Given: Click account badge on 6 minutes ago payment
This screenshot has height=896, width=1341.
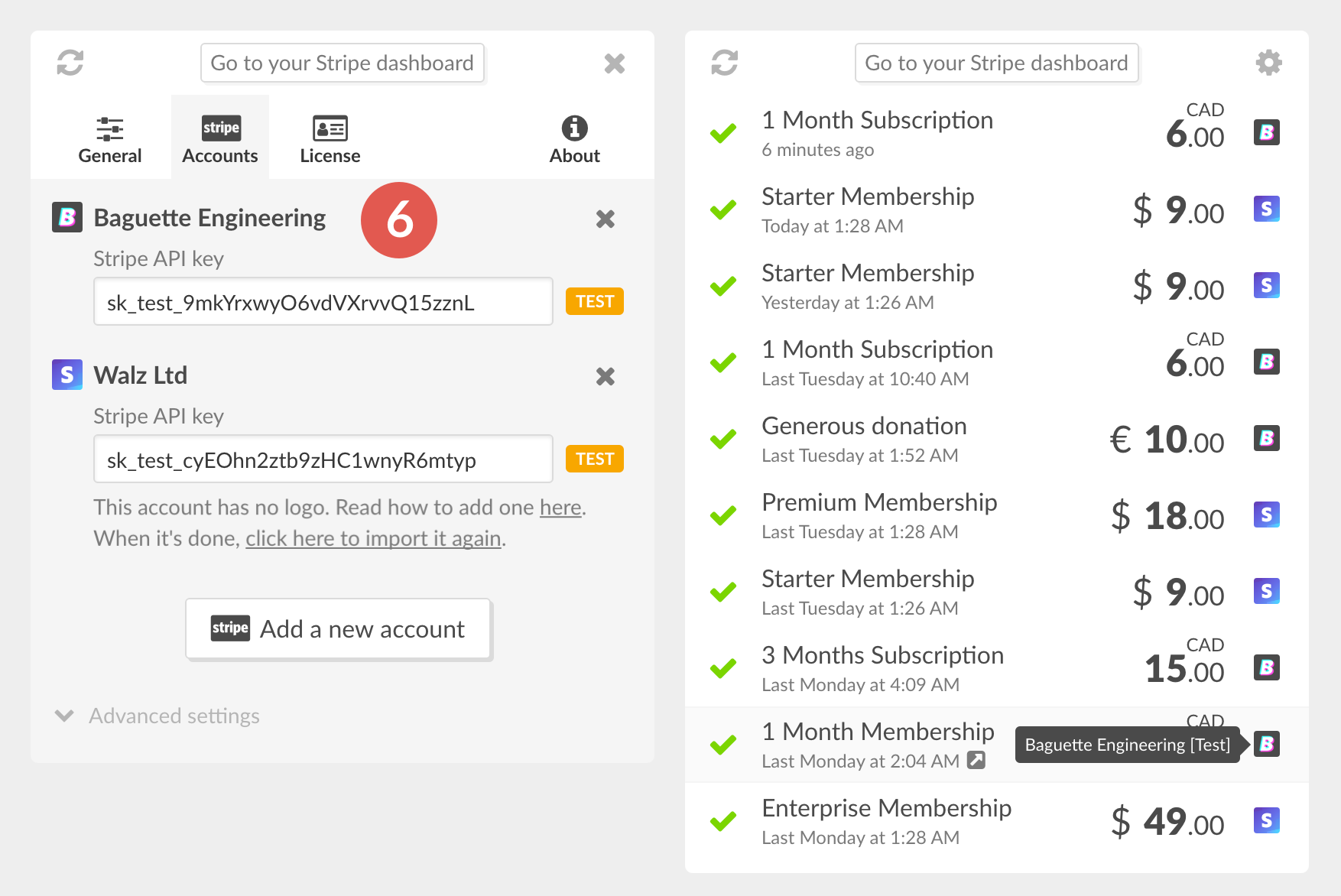Looking at the screenshot, I should coord(1267,132).
